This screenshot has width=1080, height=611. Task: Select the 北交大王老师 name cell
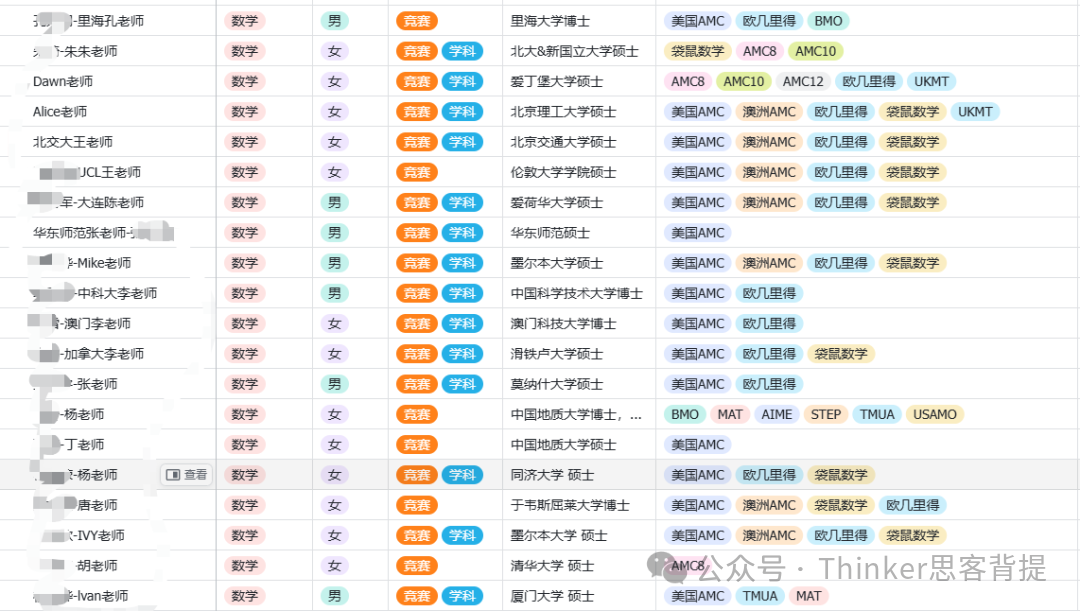point(73,142)
